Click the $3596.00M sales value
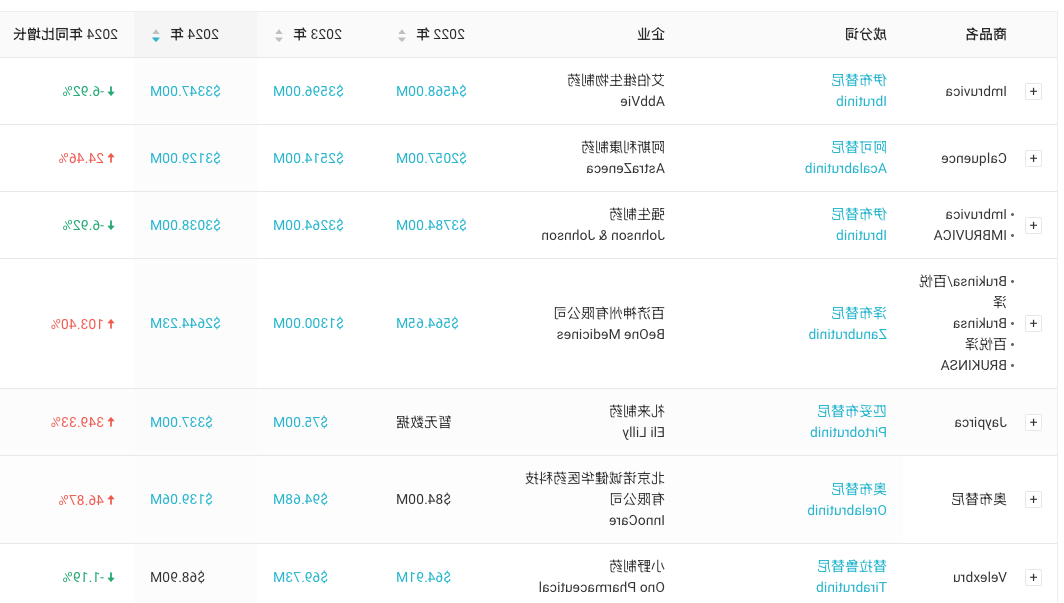 tap(308, 92)
